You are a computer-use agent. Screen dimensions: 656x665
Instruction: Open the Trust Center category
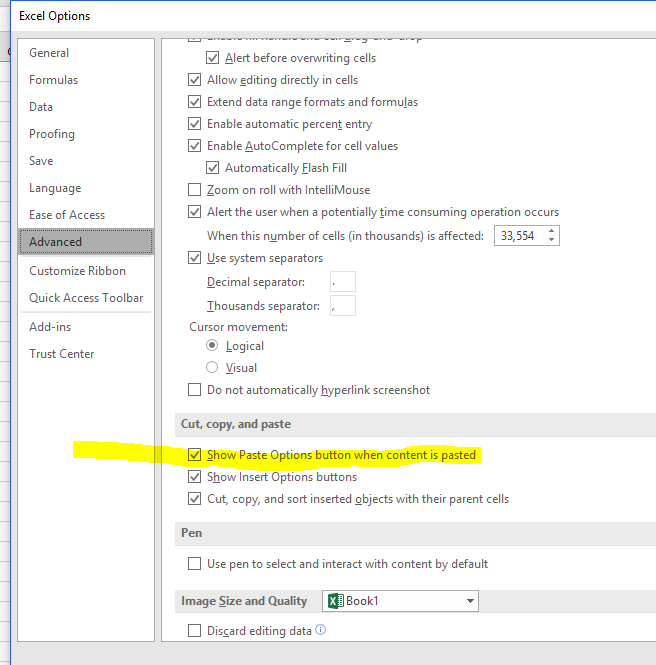(61, 354)
